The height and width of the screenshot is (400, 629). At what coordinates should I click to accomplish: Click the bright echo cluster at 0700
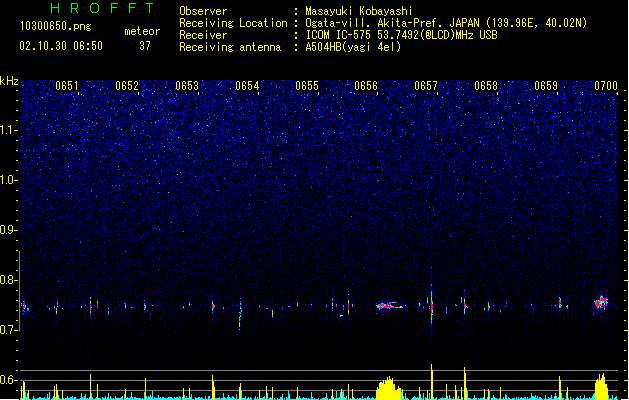coord(601,302)
